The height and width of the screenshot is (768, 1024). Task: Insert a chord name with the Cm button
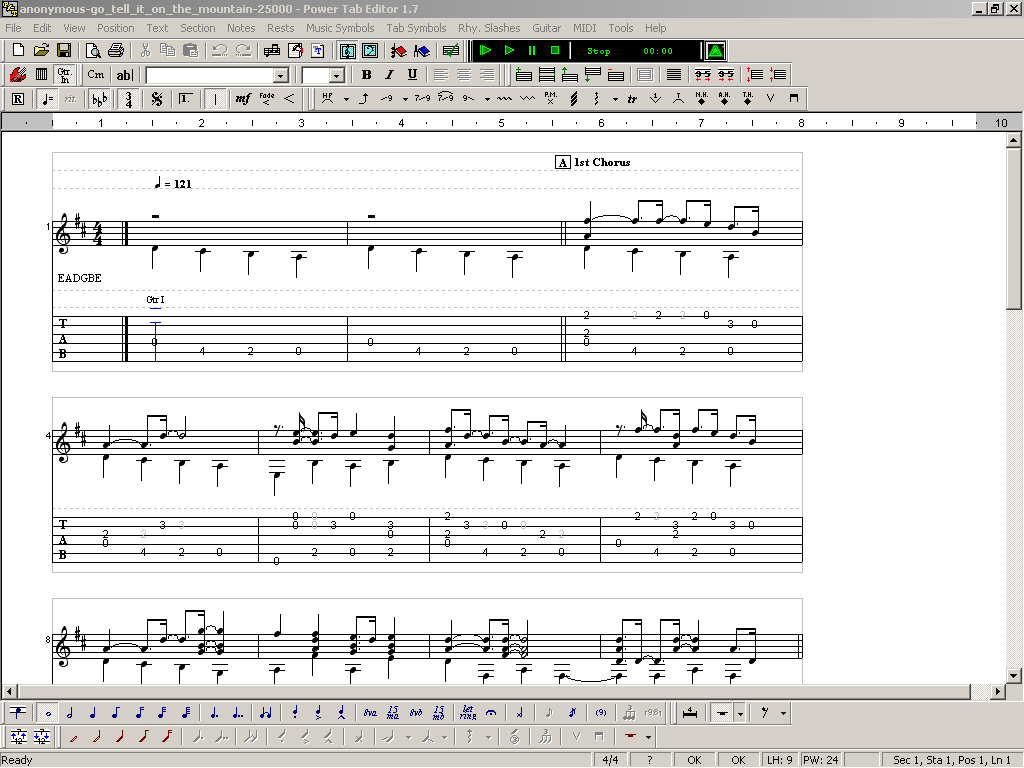(95, 74)
